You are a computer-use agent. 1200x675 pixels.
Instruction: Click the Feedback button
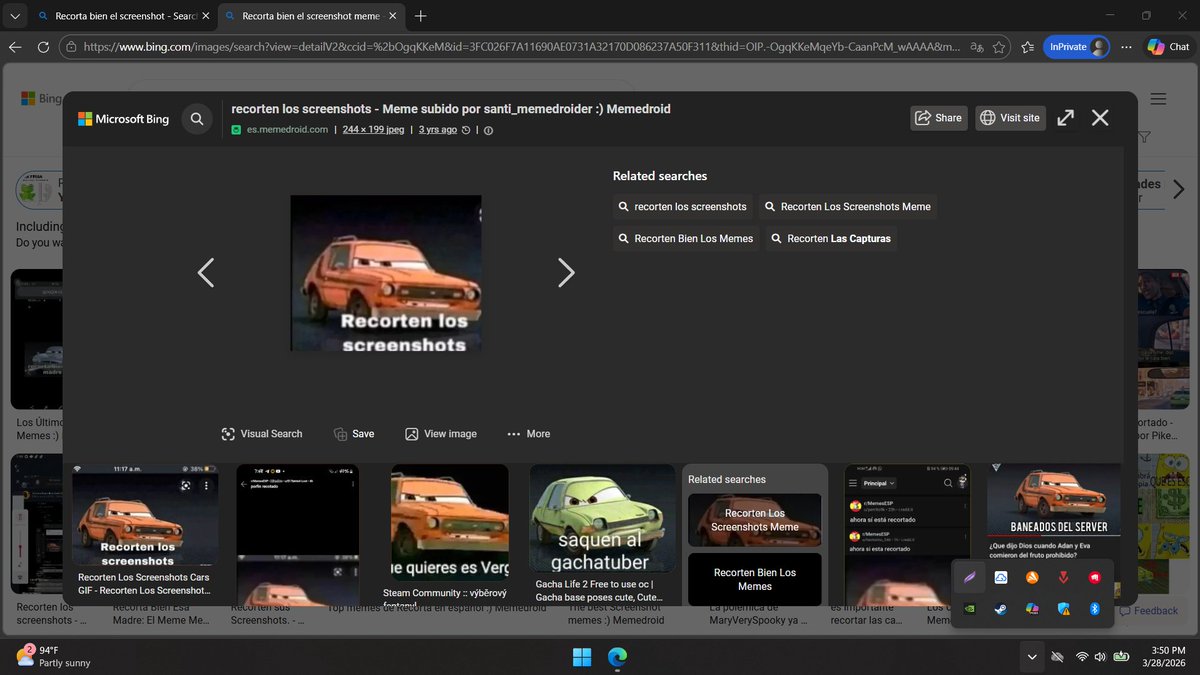tap(1147, 611)
